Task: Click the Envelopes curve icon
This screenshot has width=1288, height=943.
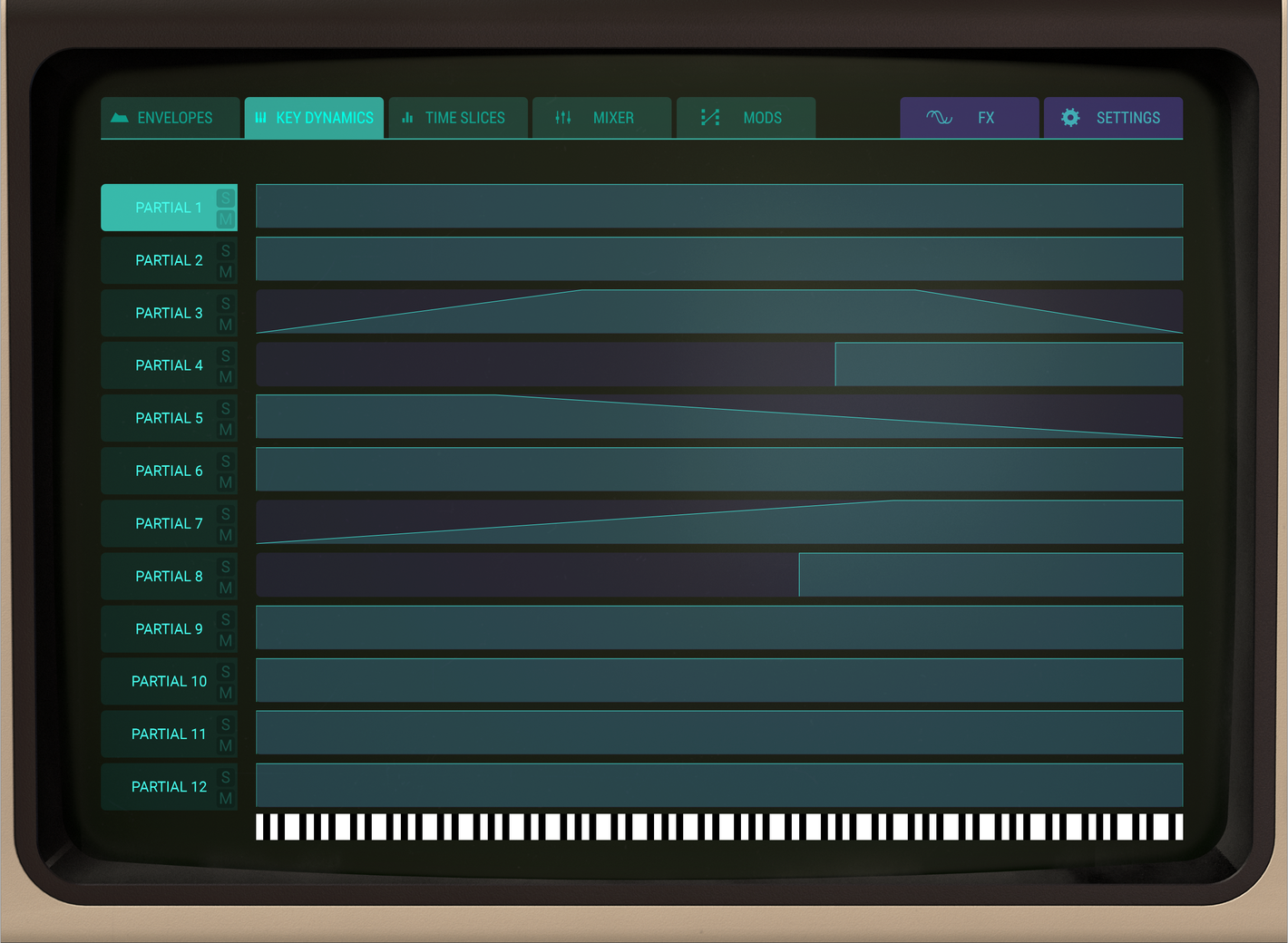Action: click(x=119, y=117)
